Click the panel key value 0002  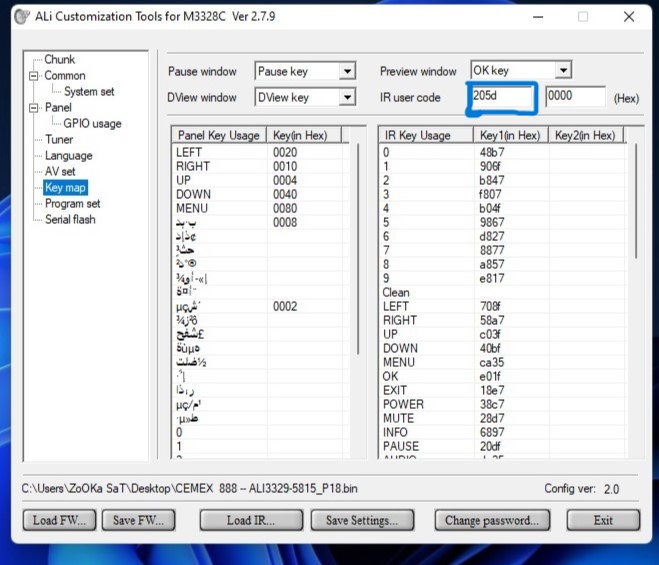285,306
